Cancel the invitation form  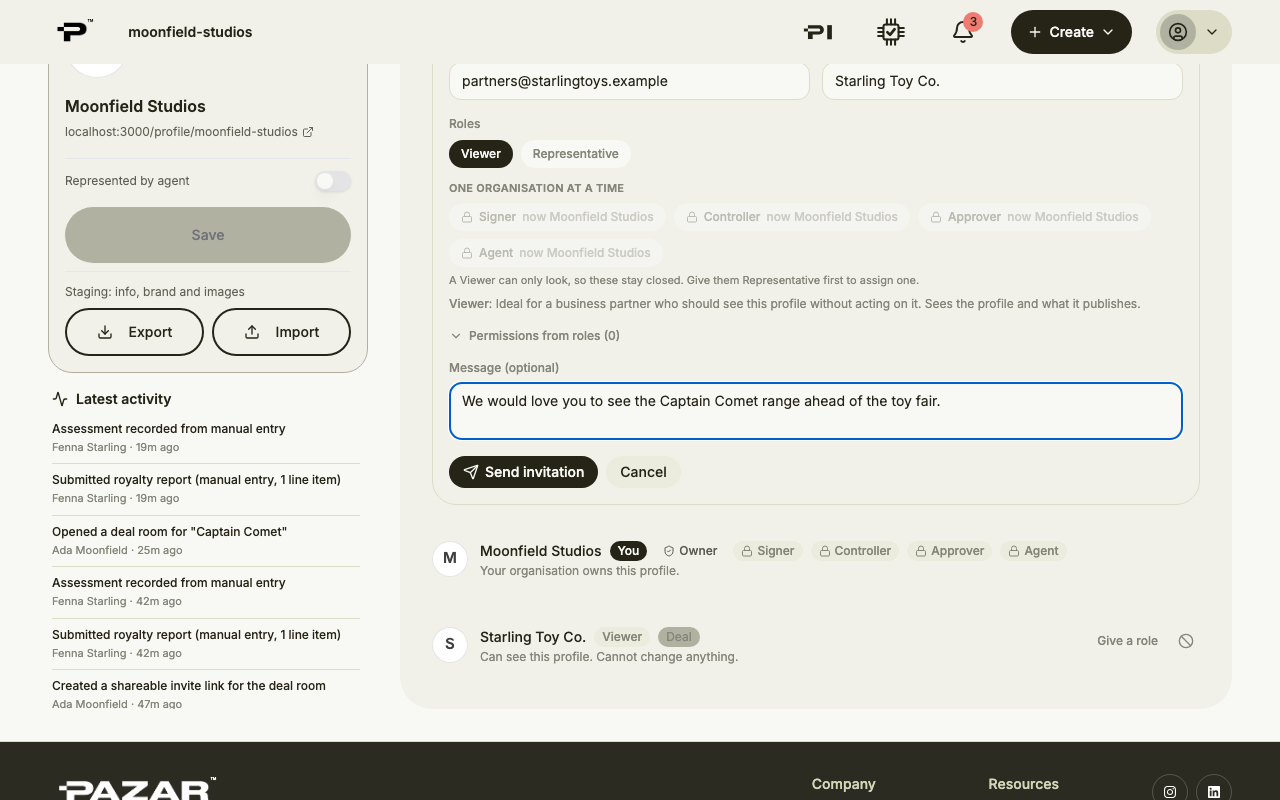(643, 472)
